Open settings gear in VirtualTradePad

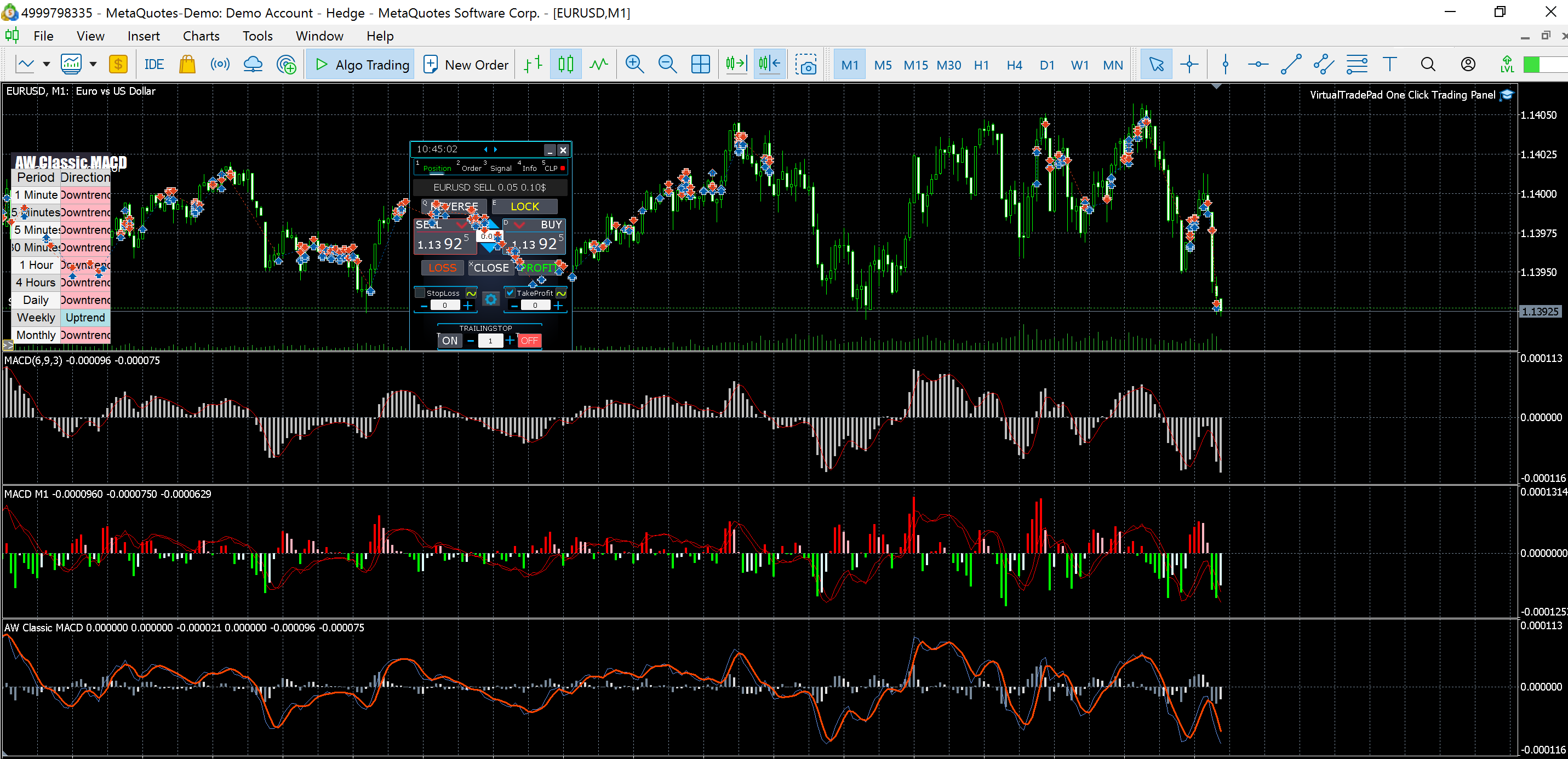click(x=490, y=299)
